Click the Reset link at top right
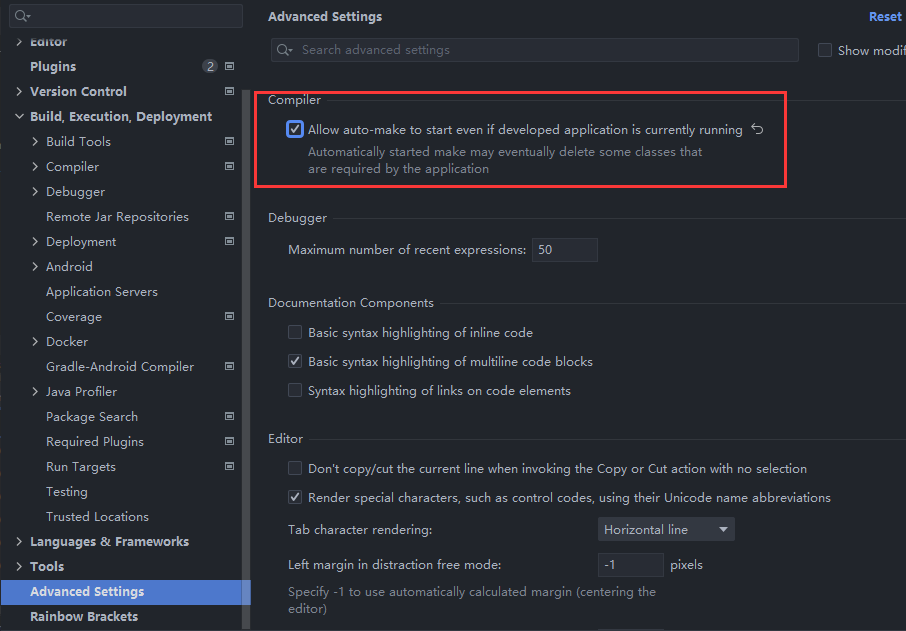Image resolution: width=906 pixels, height=631 pixels. (x=885, y=17)
